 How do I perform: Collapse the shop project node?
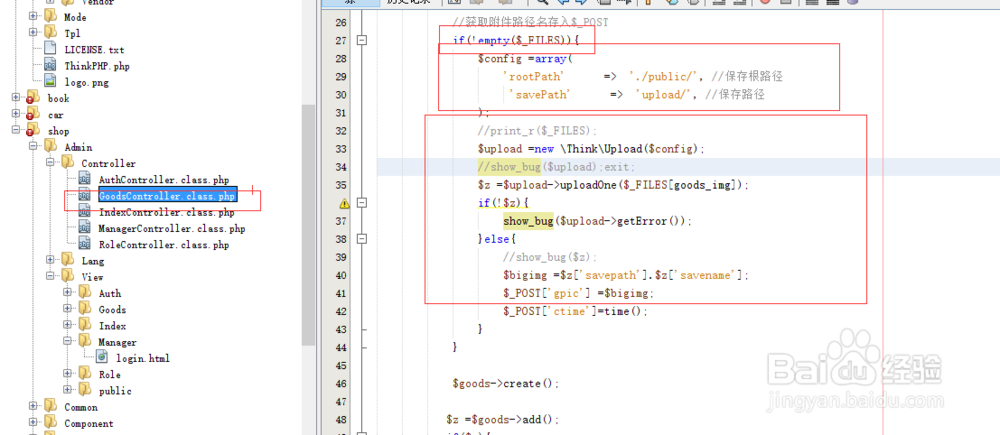pos(16,131)
